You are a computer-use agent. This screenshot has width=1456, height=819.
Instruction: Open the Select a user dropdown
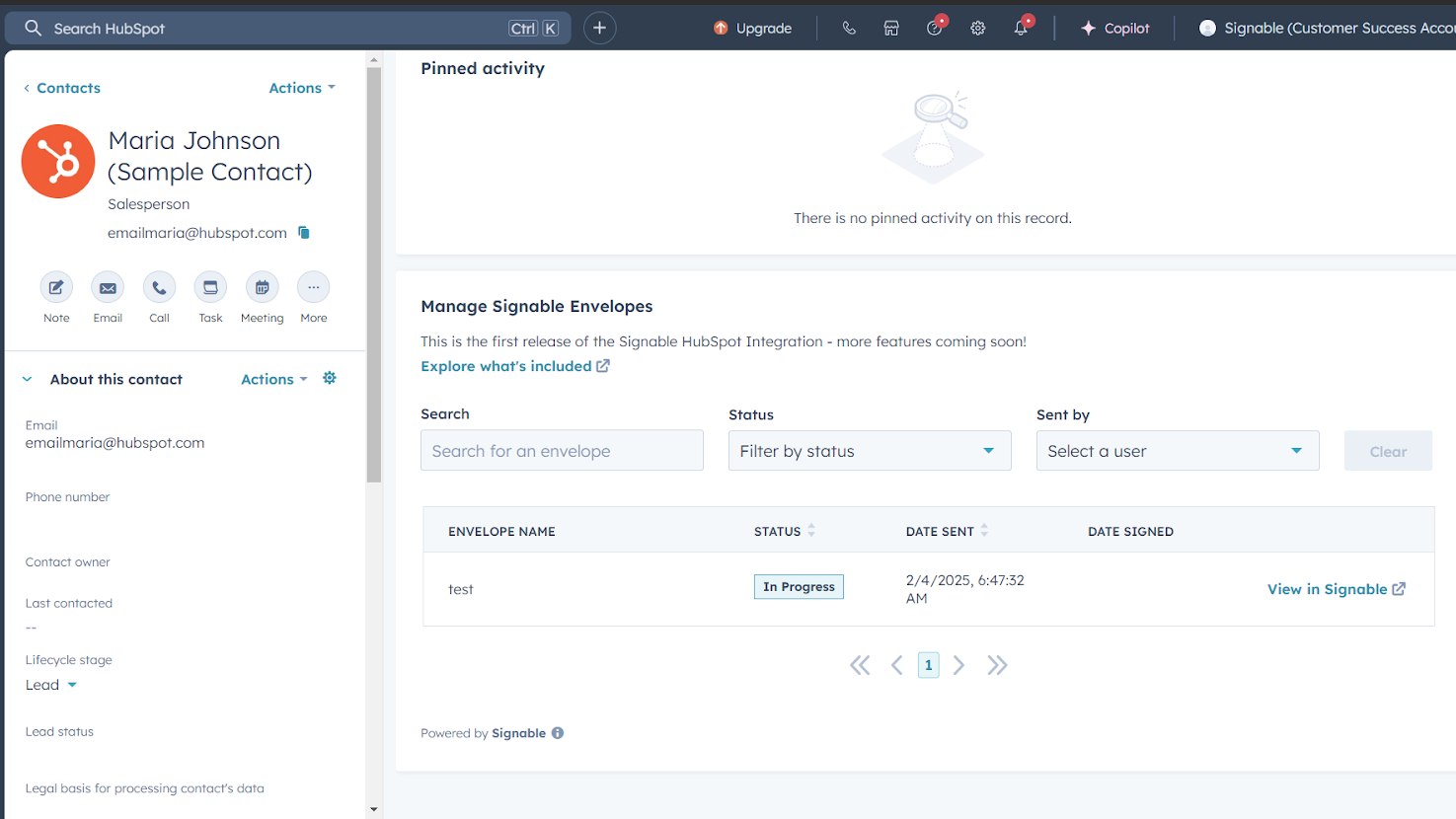point(1178,451)
